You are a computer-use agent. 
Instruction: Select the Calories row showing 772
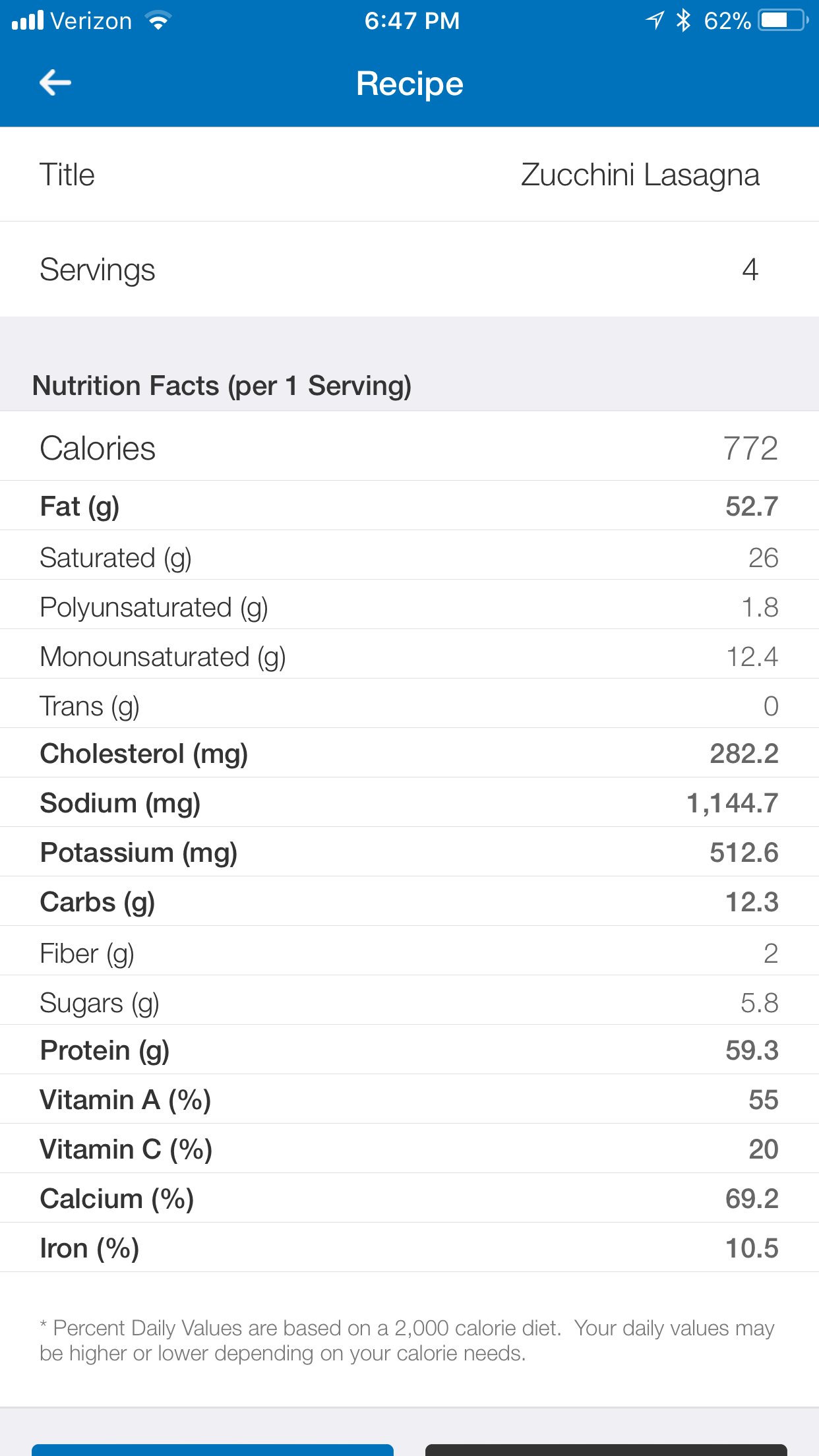409,448
